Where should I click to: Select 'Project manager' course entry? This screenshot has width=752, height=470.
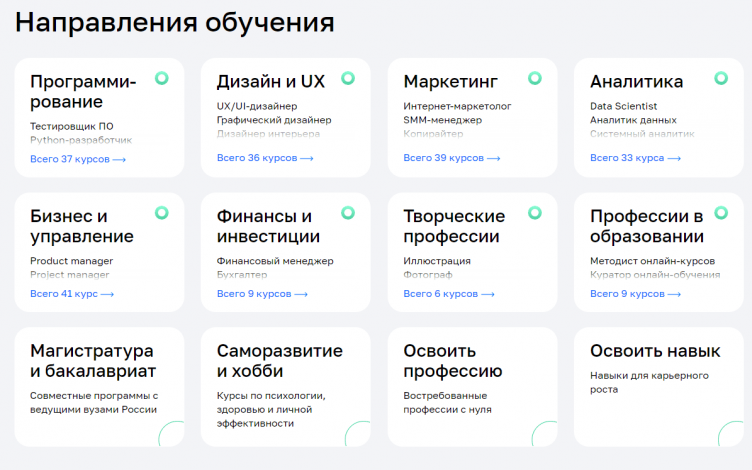(70, 275)
